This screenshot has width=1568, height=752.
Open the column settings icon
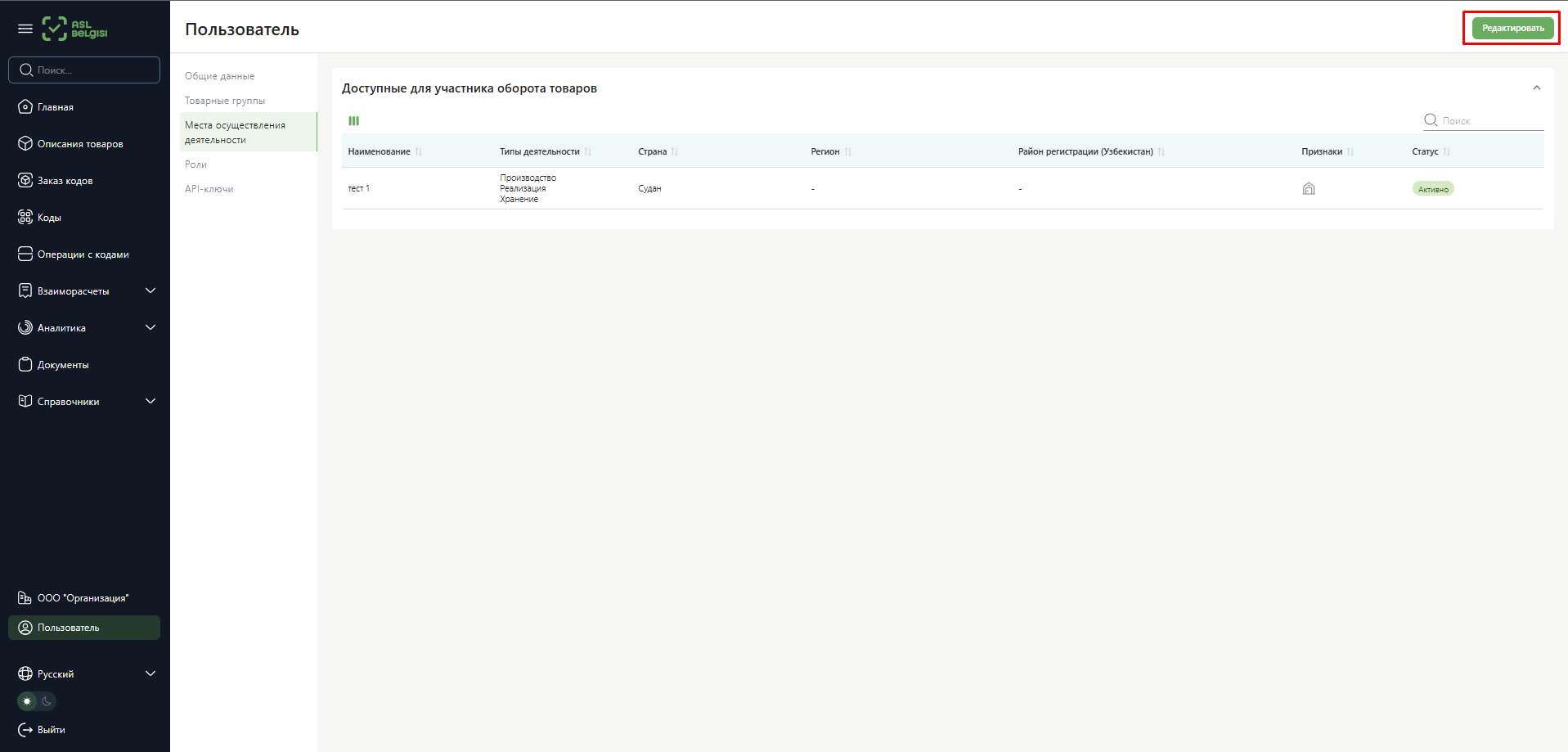click(x=354, y=120)
